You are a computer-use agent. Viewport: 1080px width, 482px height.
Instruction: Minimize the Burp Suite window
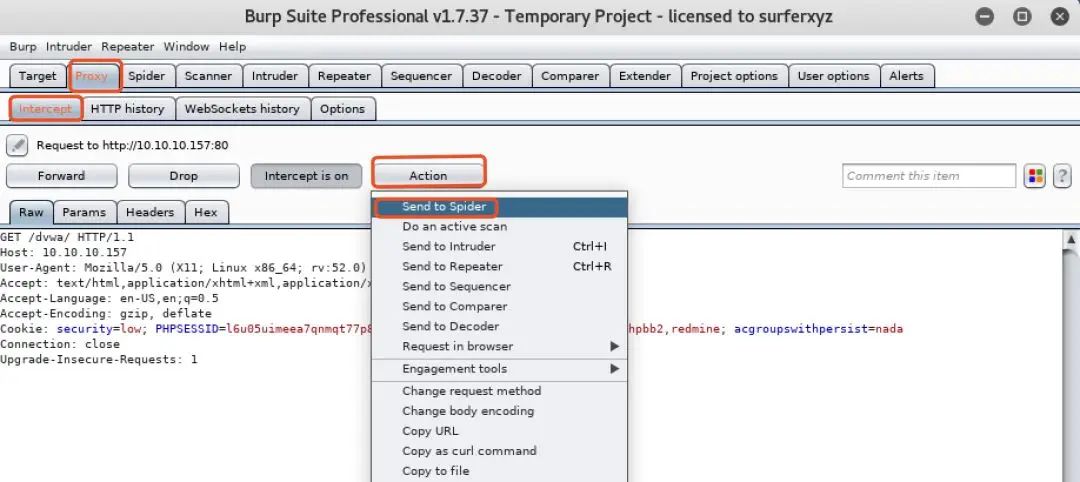985,17
